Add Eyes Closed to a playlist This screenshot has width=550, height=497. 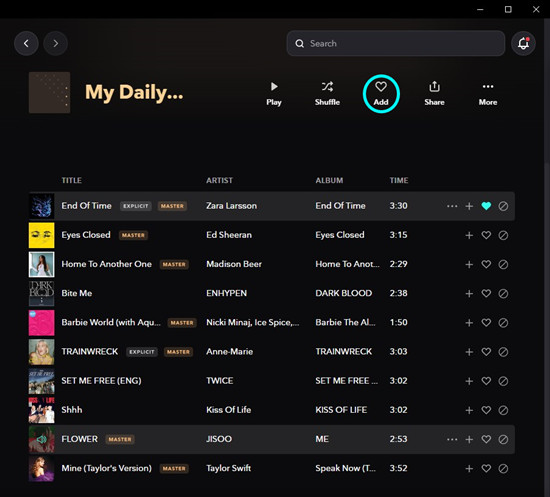[469, 235]
